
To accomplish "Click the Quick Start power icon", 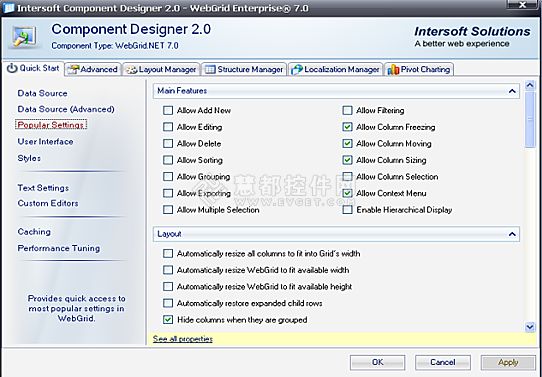I will coord(12,68).
